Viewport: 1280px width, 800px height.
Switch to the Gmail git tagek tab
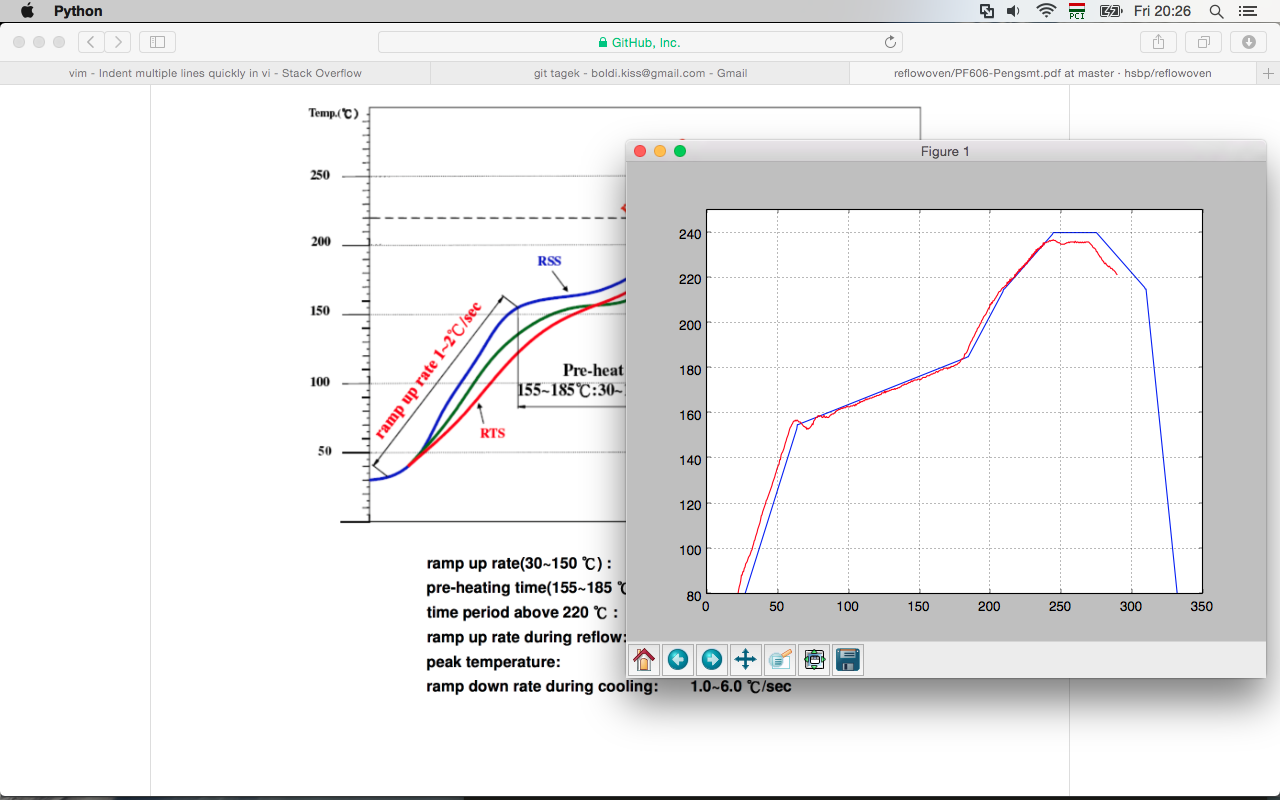point(640,73)
